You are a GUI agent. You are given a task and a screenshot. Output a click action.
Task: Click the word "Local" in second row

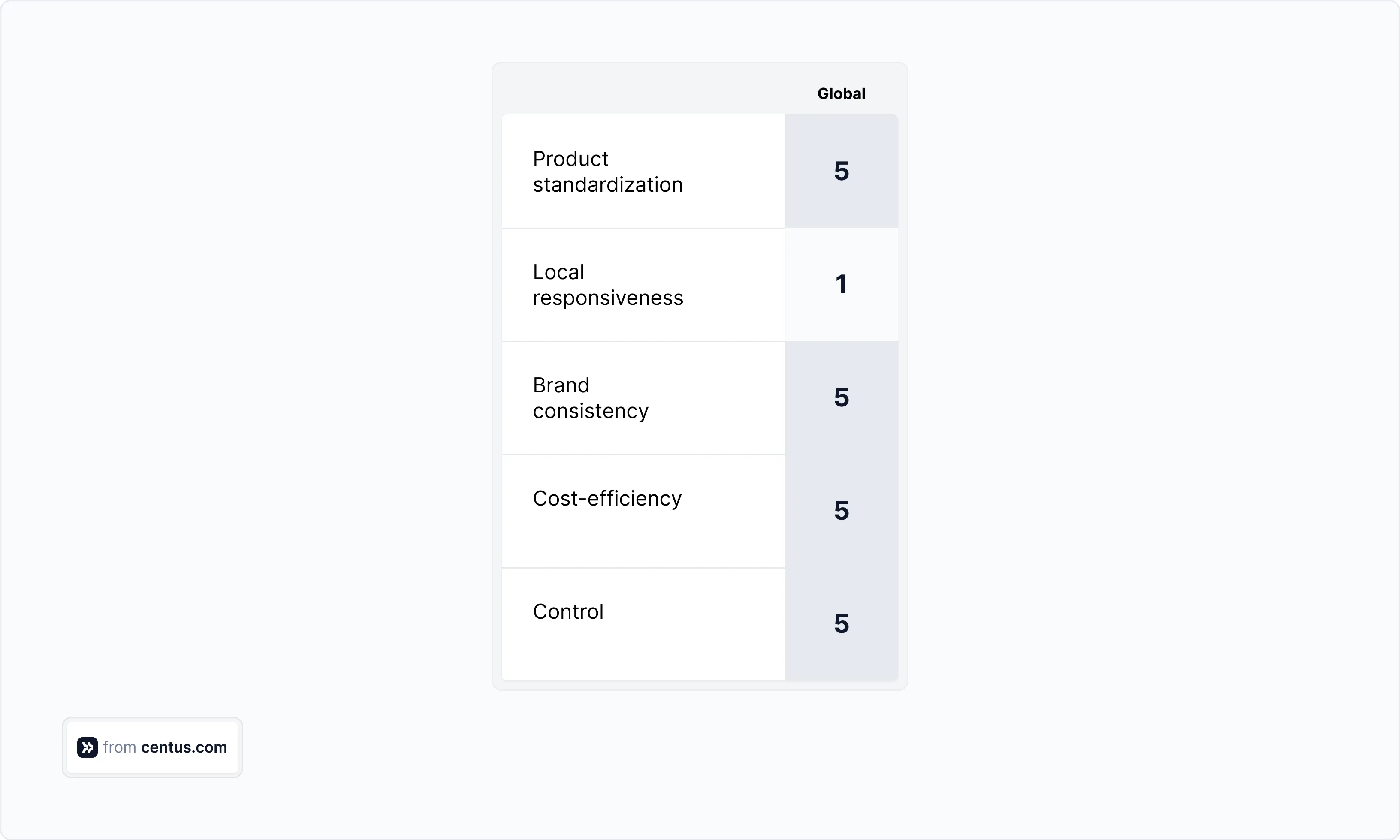pyautogui.click(x=558, y=272)
